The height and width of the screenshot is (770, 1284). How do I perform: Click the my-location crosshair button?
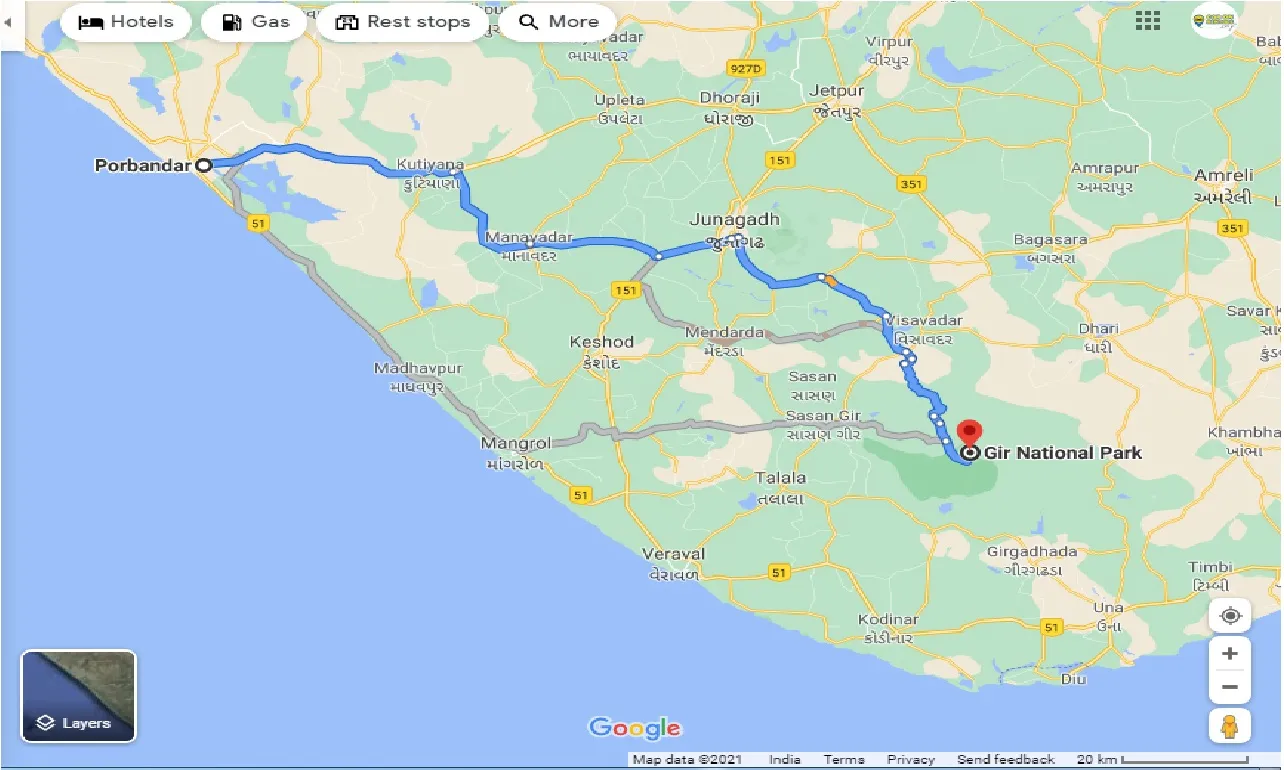tap(1229, 615)
